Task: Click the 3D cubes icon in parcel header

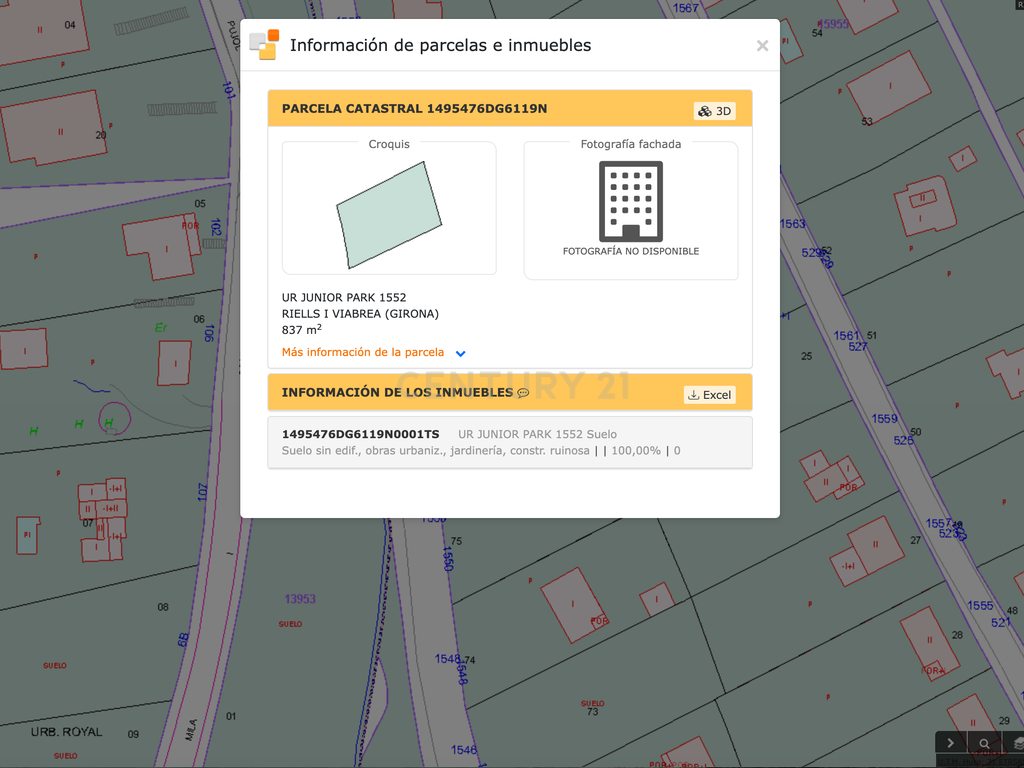Action: pyautogui.click(x=705, y=111)
